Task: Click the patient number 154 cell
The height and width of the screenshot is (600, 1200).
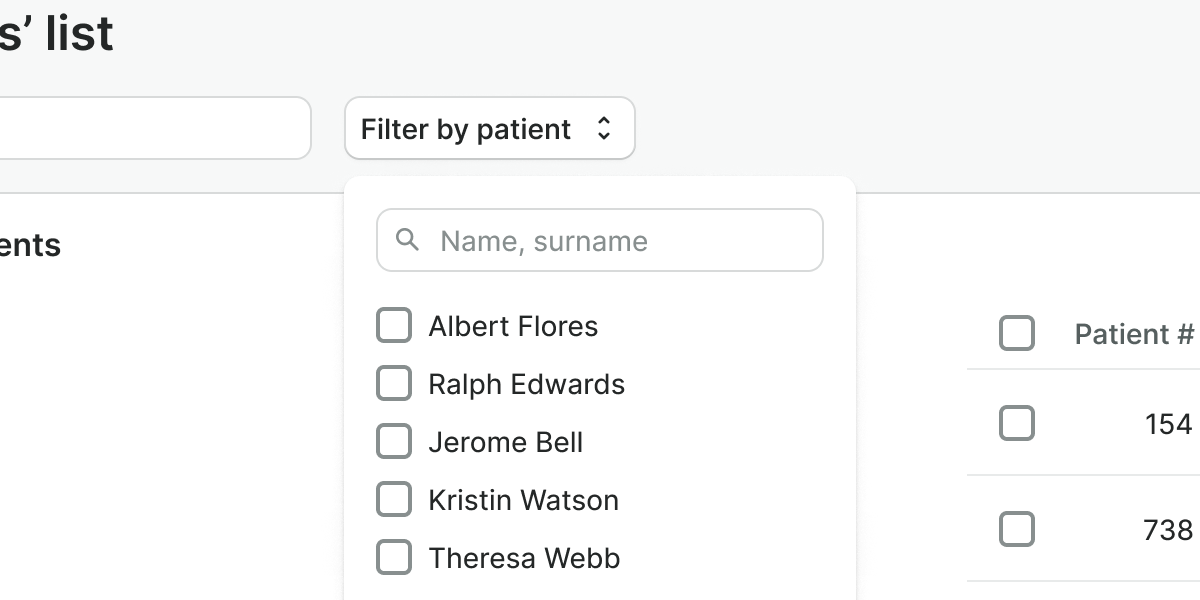Action: click(x=1168, y=424)
